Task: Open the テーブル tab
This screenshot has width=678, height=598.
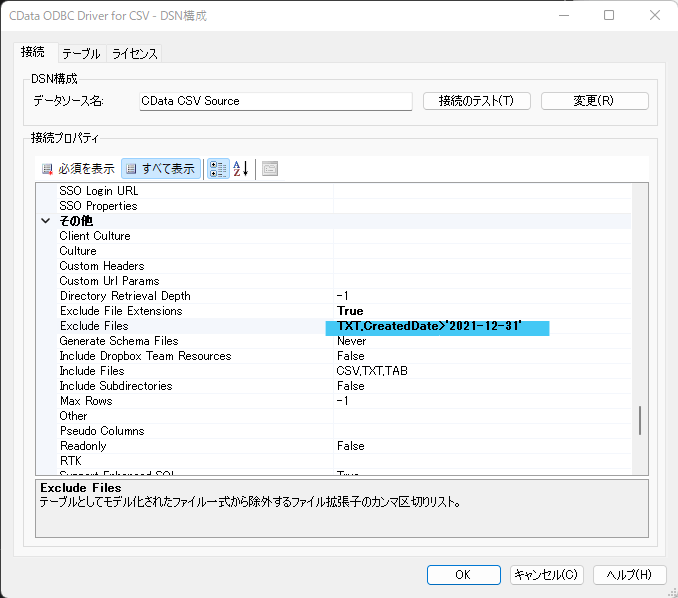Action: point(81,54)
